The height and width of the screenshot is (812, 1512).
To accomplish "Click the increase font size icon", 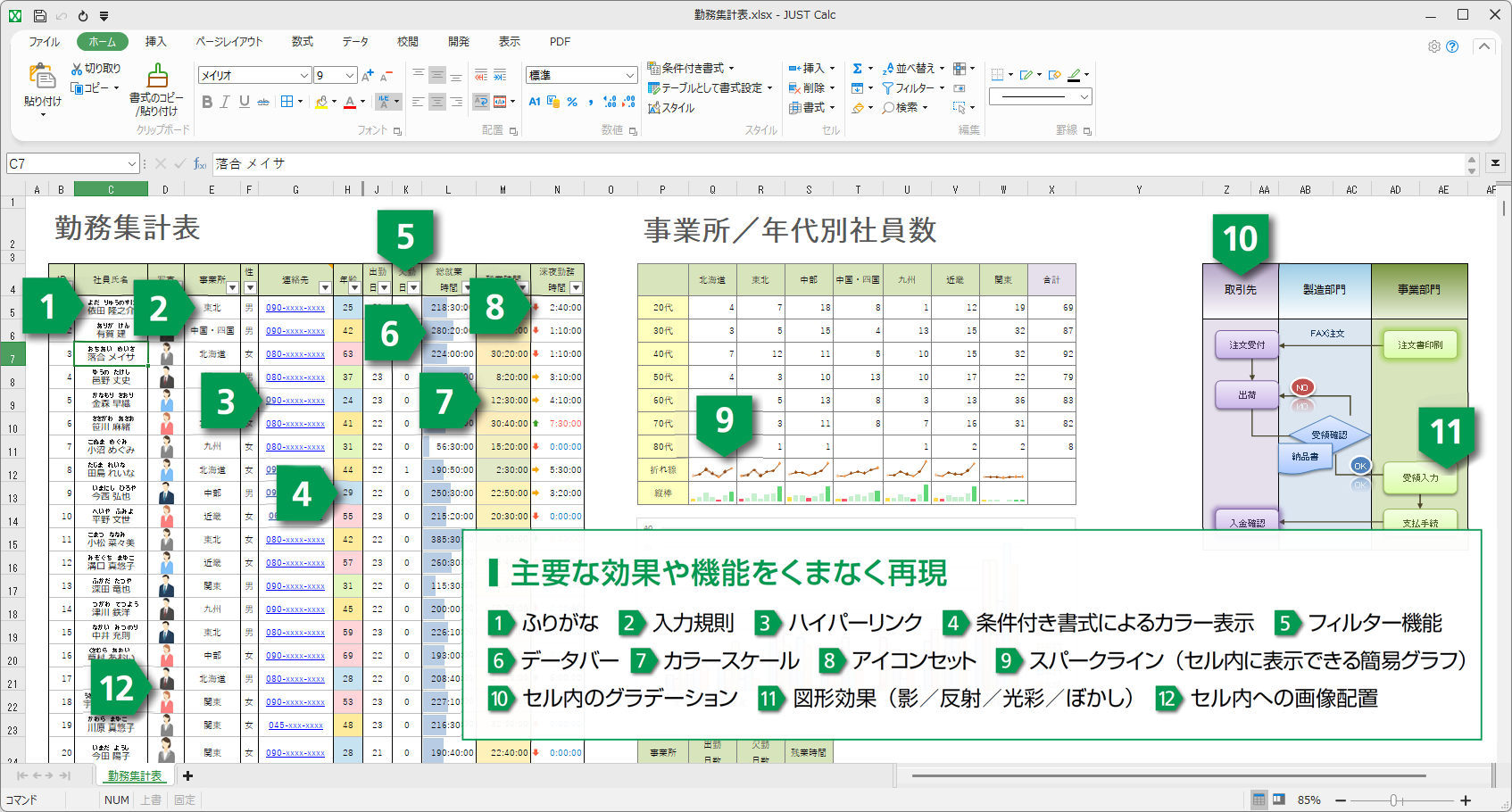I will pyautogui.click(x=368, y=76).
